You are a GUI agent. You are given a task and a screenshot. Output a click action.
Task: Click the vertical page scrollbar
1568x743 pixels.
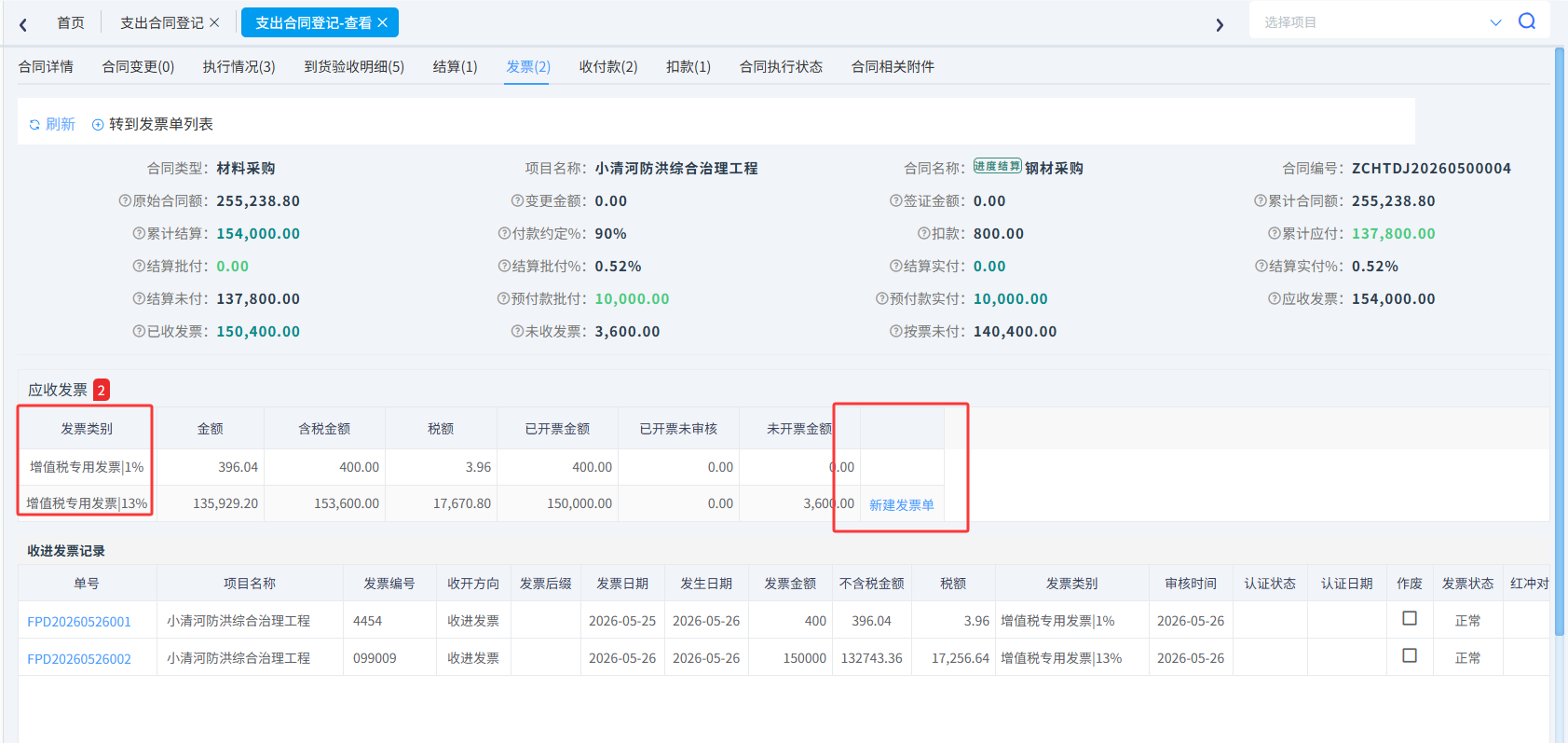click(1559, 340)
